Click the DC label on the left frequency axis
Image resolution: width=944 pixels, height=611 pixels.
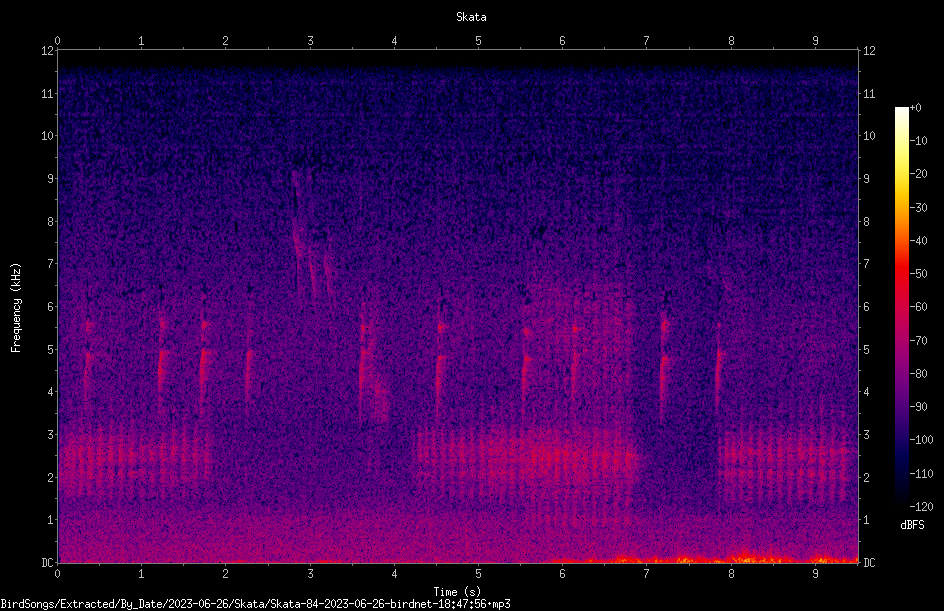[x=47, y=563]
